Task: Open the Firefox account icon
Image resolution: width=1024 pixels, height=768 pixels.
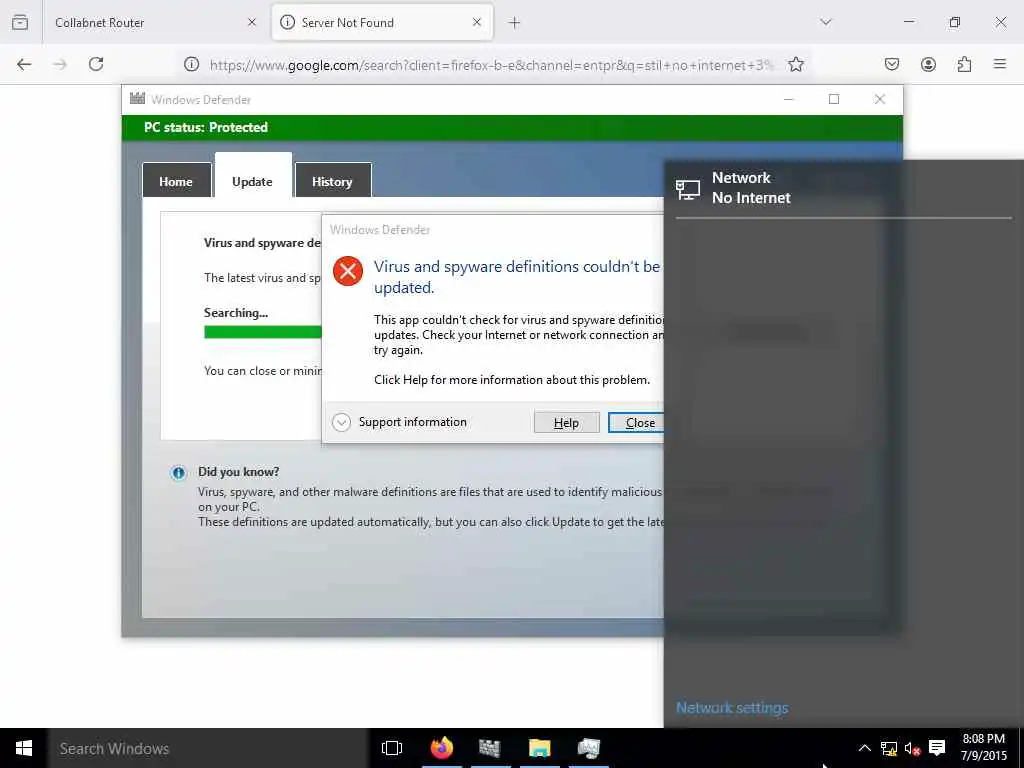Action: (x=928, y=64)
